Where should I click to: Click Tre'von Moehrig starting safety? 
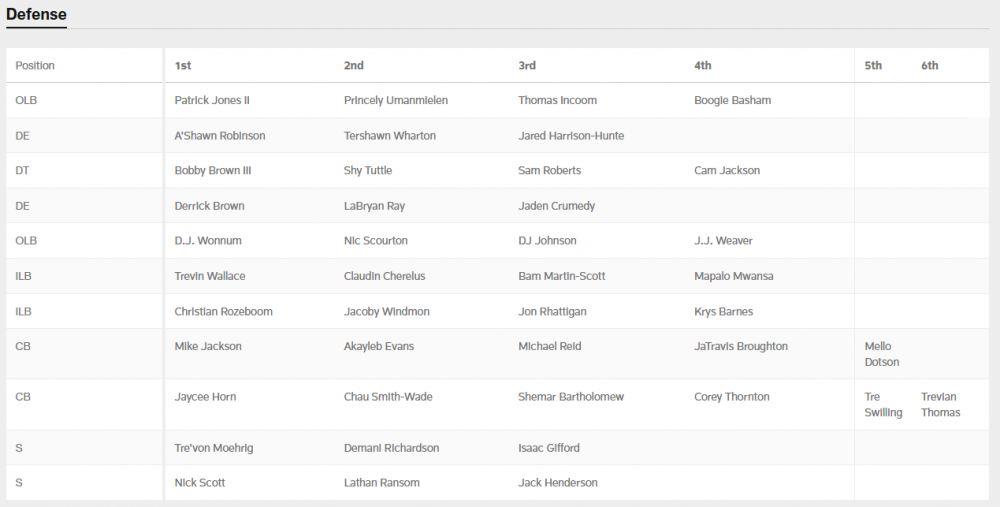[x=213, y=448]
